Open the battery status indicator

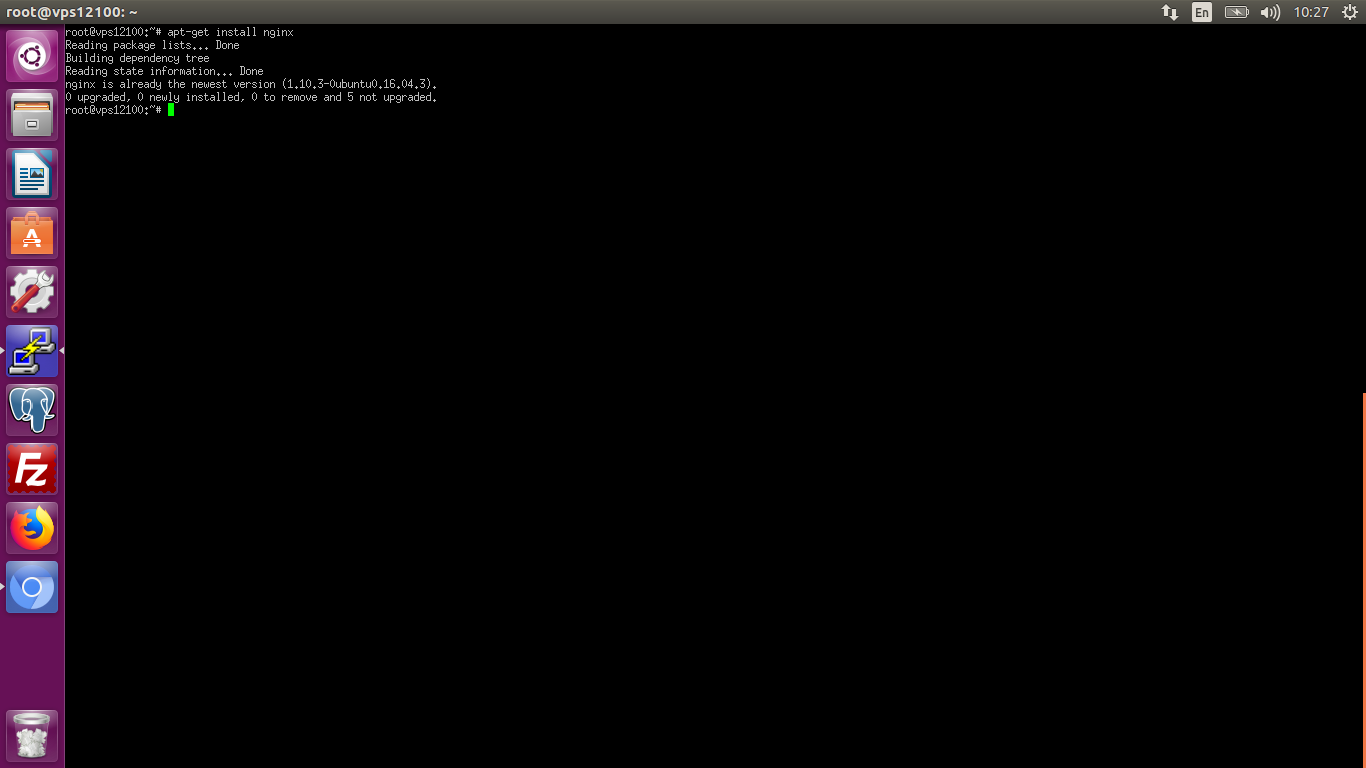pos(1237,12)
